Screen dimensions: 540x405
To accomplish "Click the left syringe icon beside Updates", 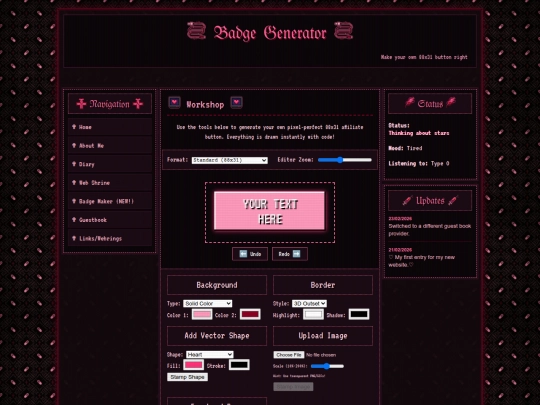I will tap(407, 200).
